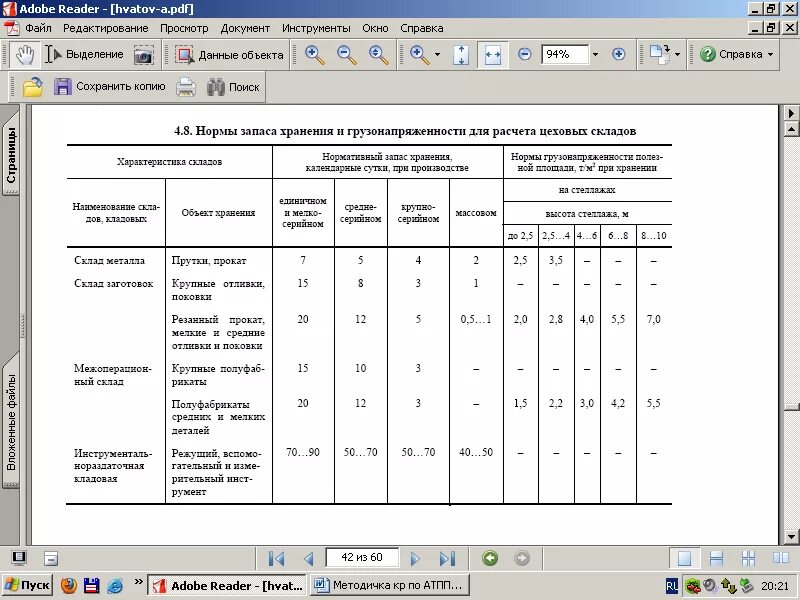Click the Adobe Reader taskbar button
This screenshot has width=800, height=600.
[228, 585]
